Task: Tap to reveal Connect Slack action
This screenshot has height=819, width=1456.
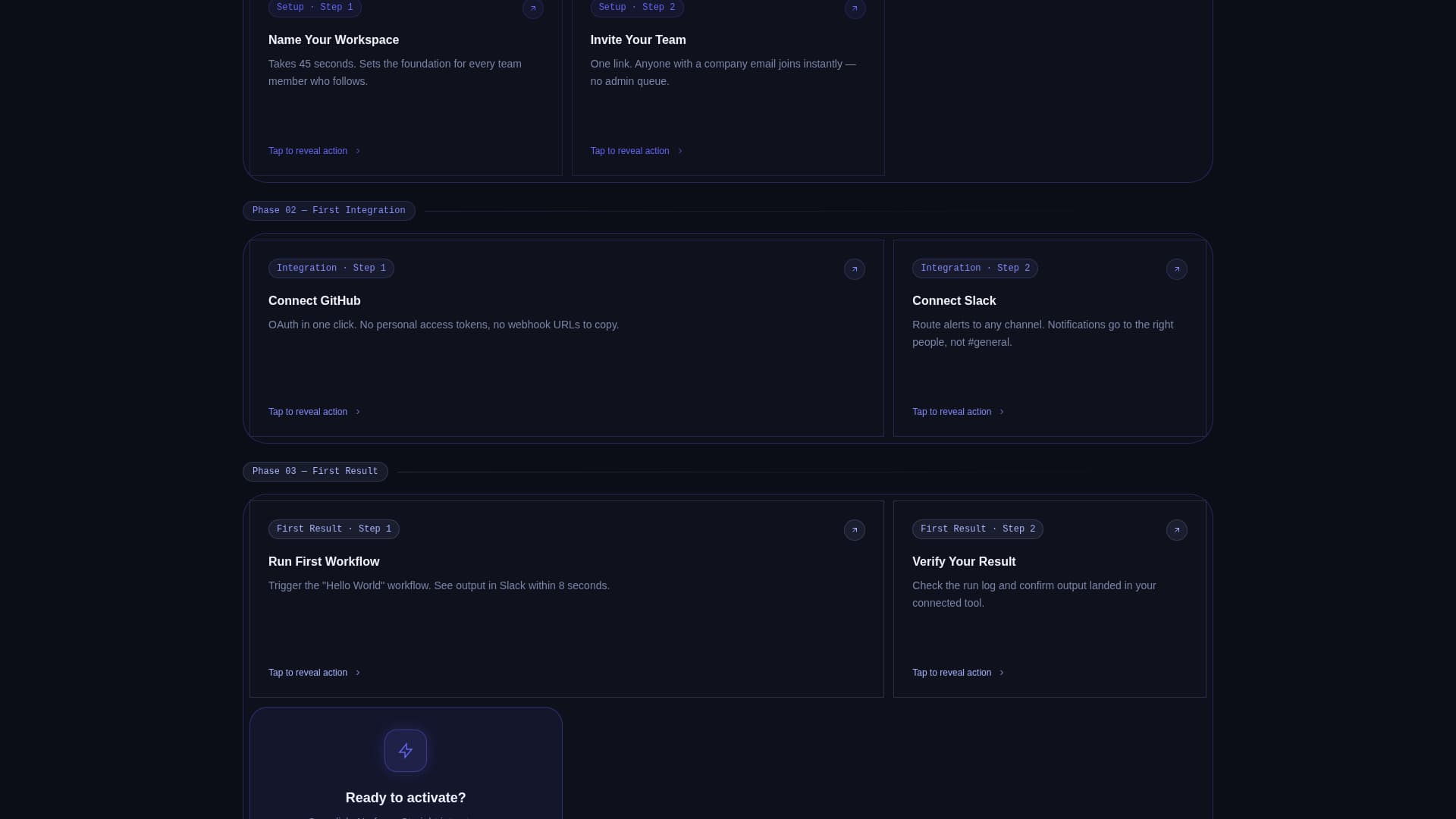Action: pos(959,412)
